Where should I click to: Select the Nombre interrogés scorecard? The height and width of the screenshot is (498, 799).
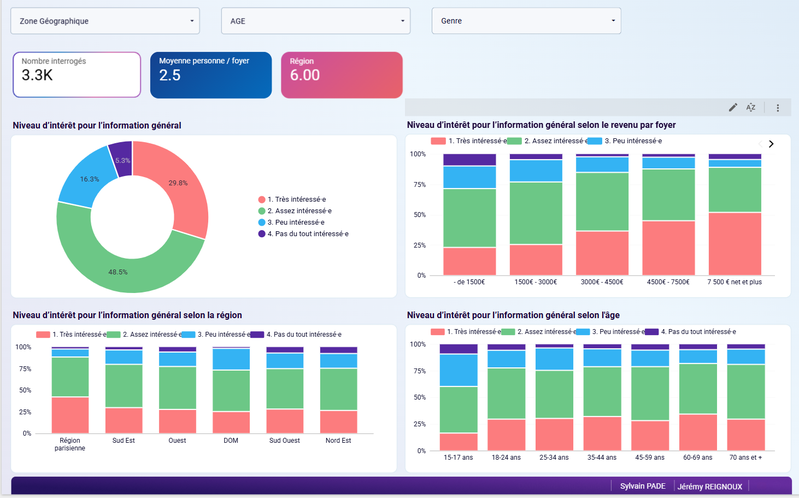(x=77, y=75)
